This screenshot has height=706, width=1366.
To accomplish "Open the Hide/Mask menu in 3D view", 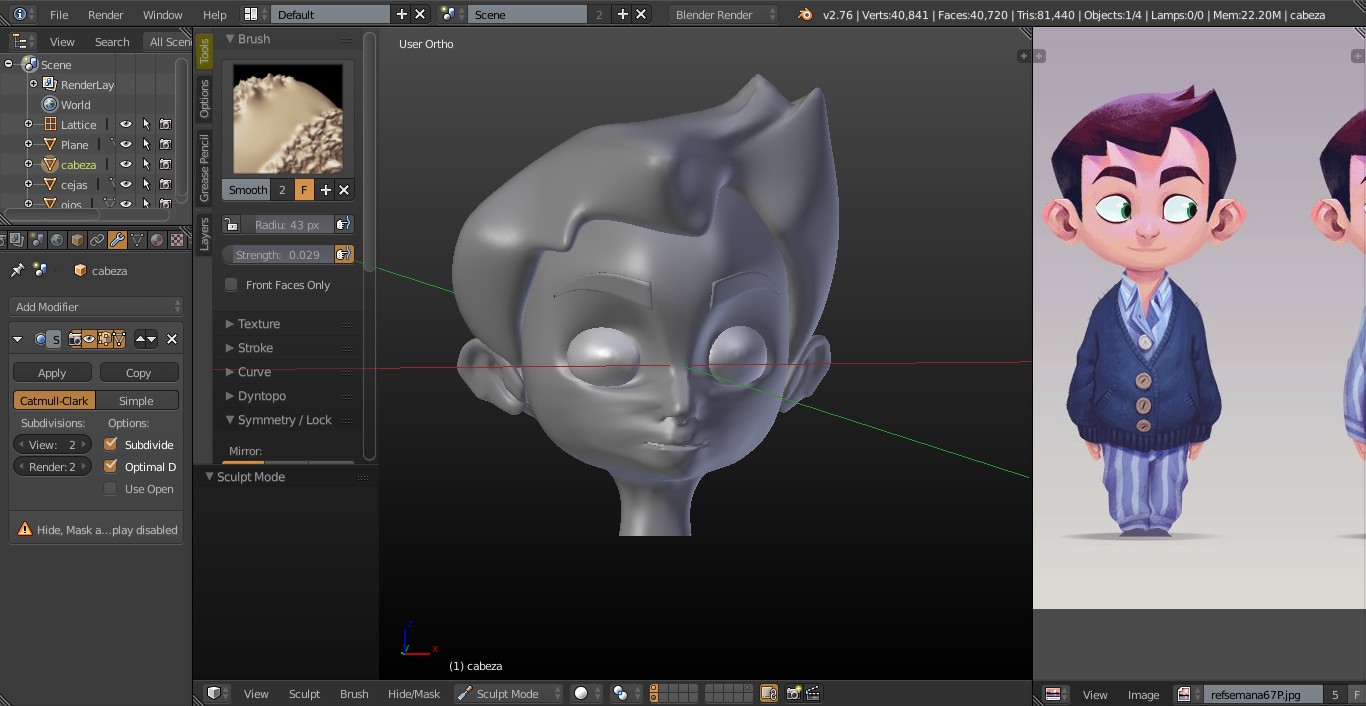I will click(413, 693).
